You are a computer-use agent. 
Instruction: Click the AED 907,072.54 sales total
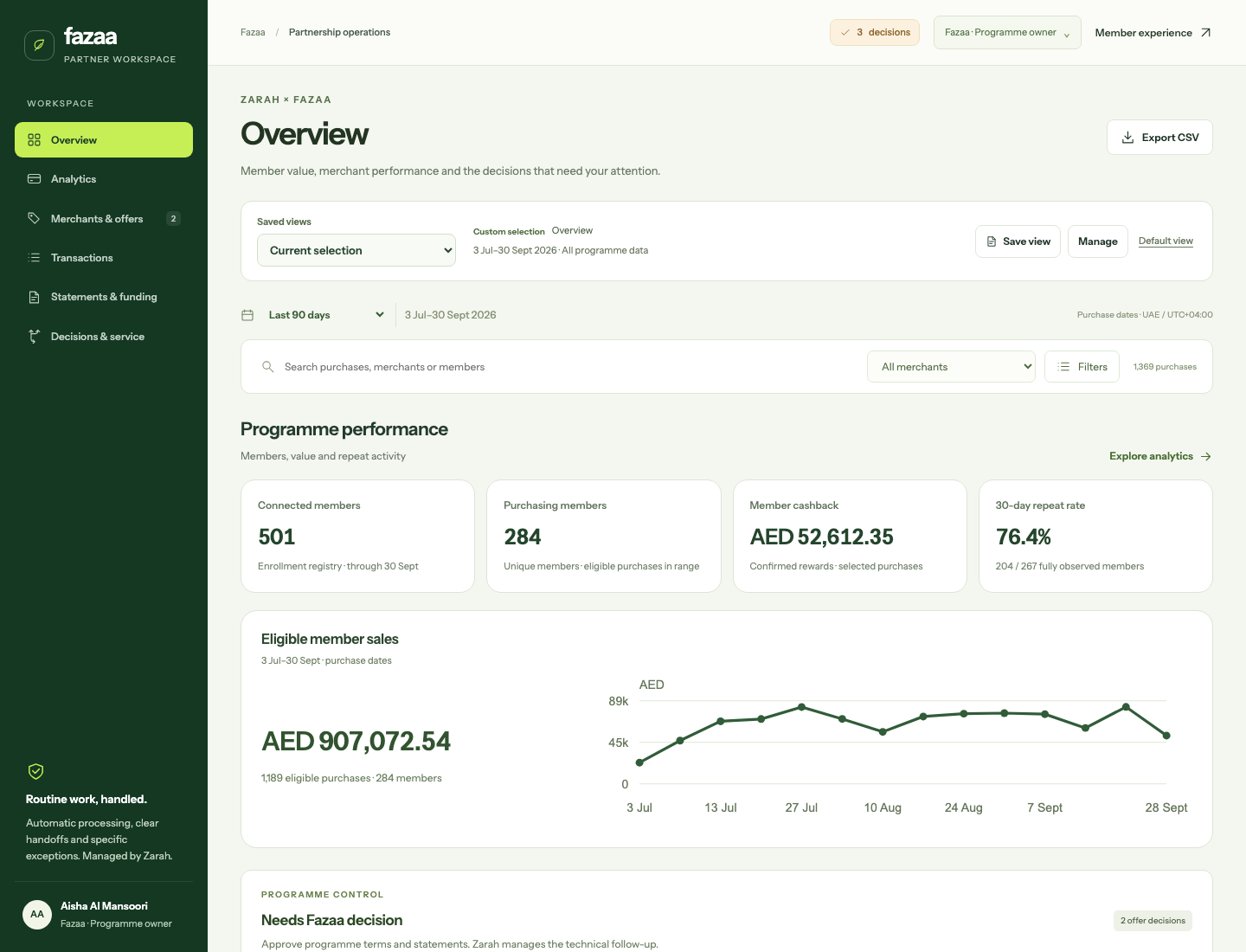tap(356, 742)
